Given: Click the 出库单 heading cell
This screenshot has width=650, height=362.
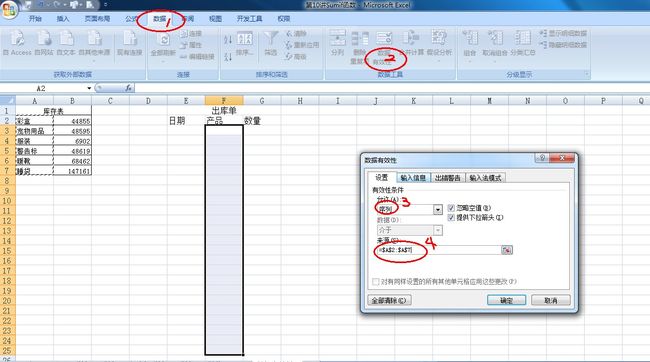Looking at the screenshot, I should tap(224, 111).
